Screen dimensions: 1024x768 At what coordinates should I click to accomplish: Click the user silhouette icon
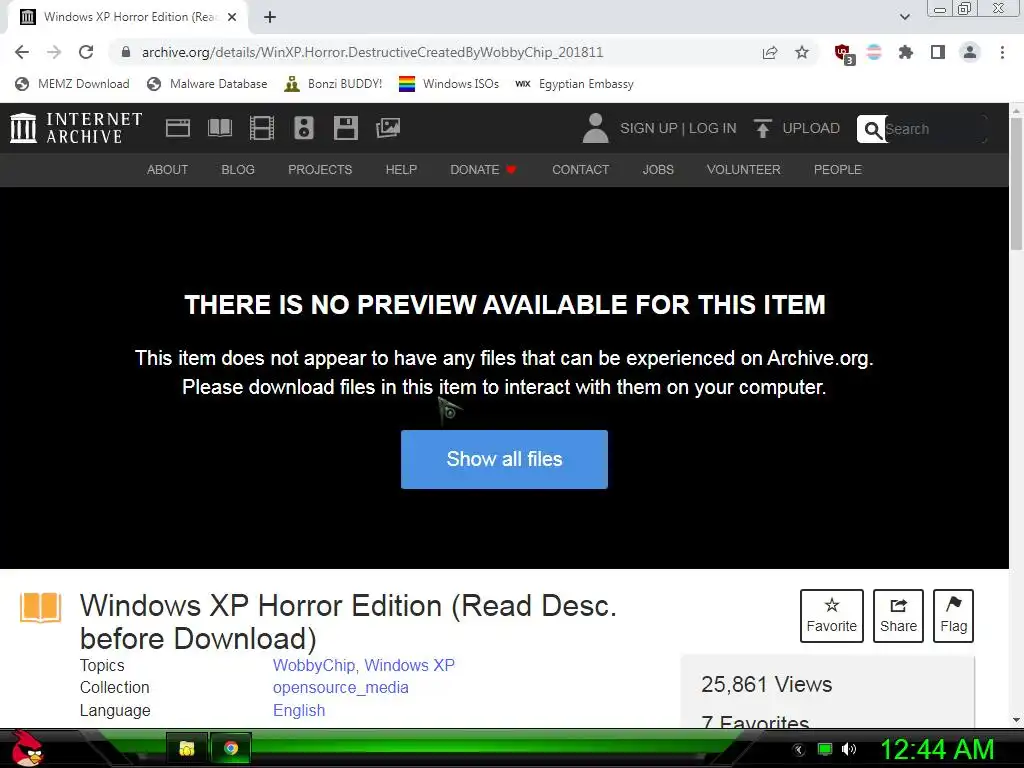point(595,128)
